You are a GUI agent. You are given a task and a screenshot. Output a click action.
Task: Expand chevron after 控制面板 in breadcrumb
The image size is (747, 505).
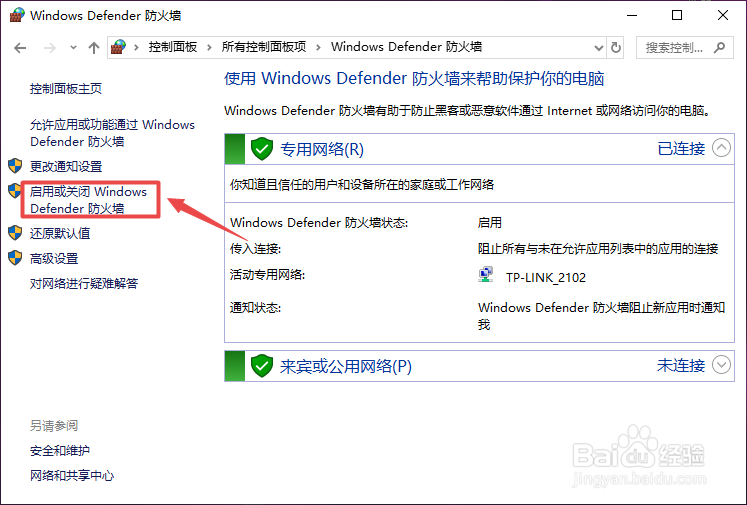coord(209,47)
